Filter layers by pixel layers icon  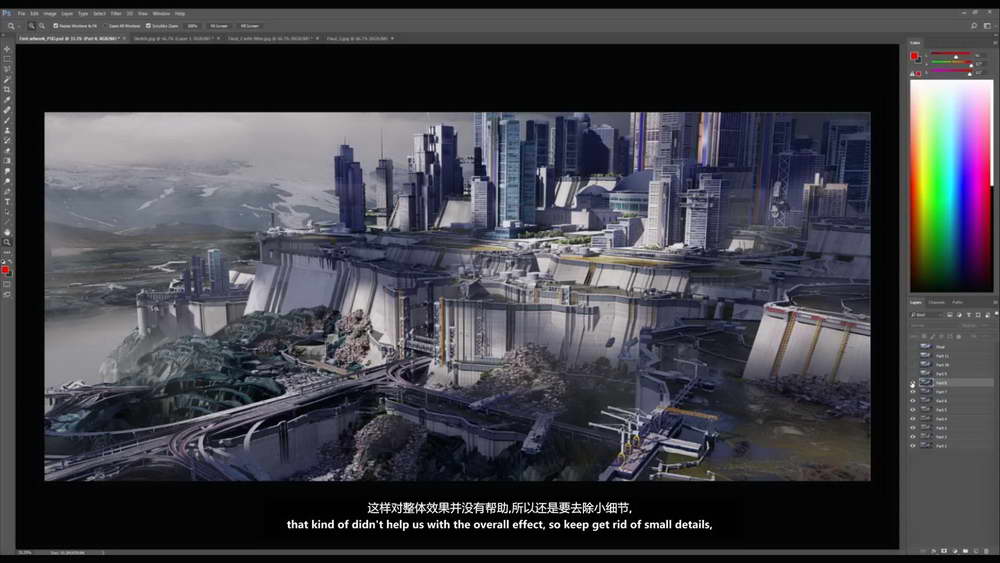point(949,315)
